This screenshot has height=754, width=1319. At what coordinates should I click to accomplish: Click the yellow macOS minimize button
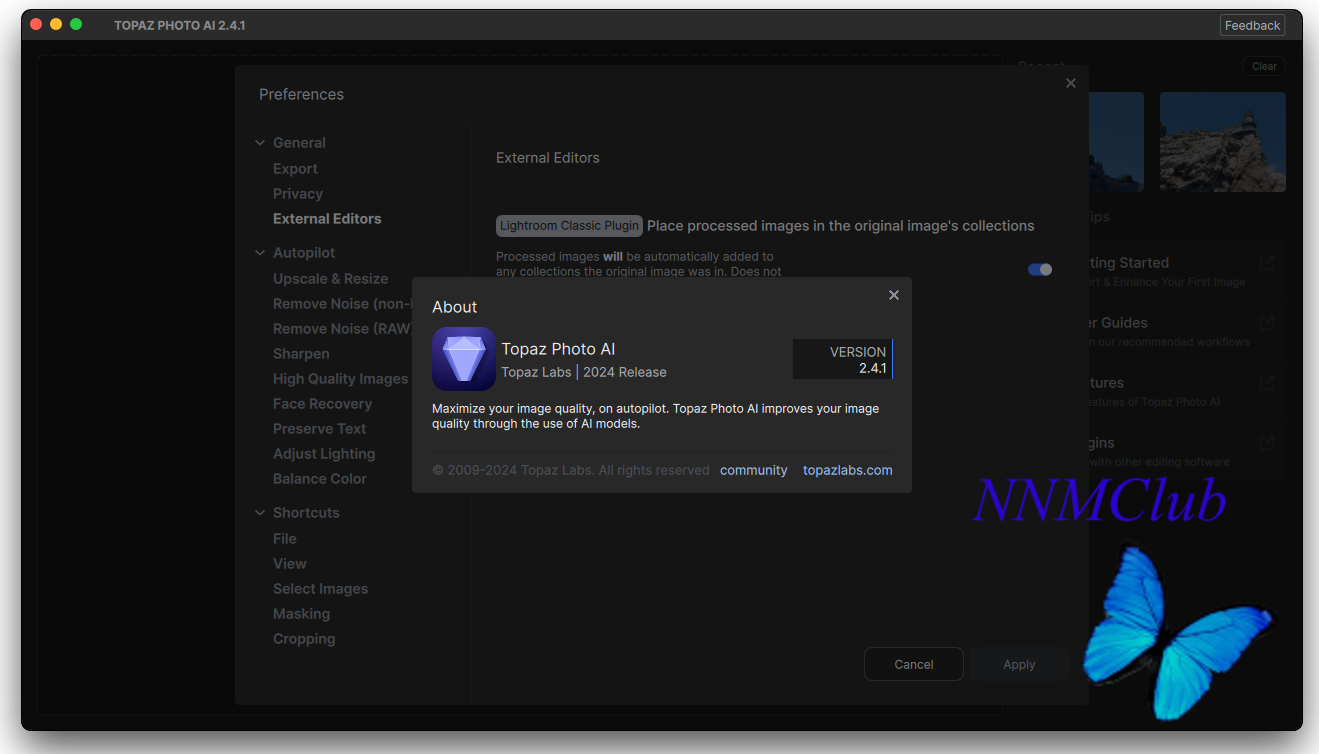pos(56,24)
